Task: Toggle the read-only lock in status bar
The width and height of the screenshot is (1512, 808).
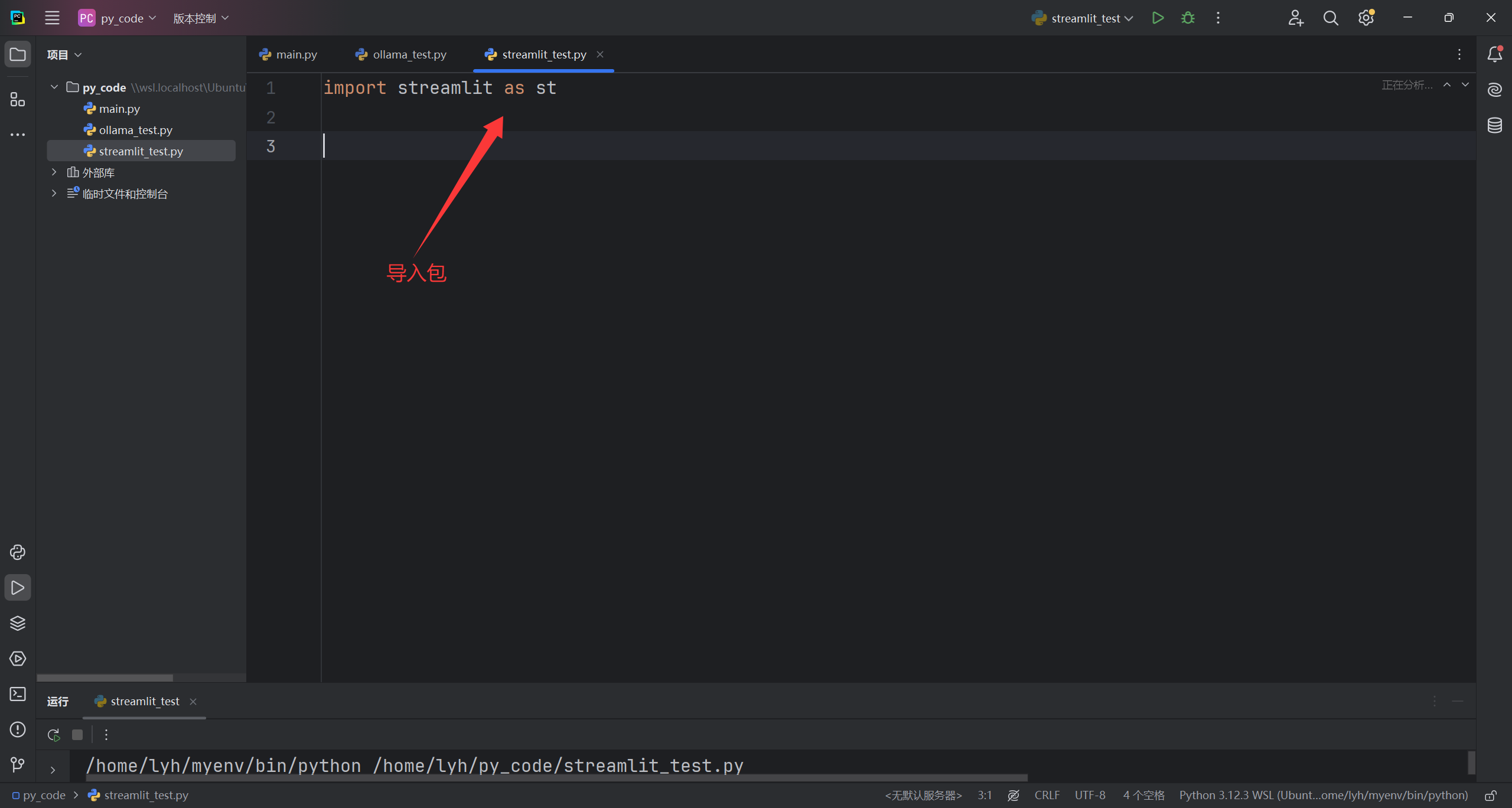Action: coord(1491,796)
